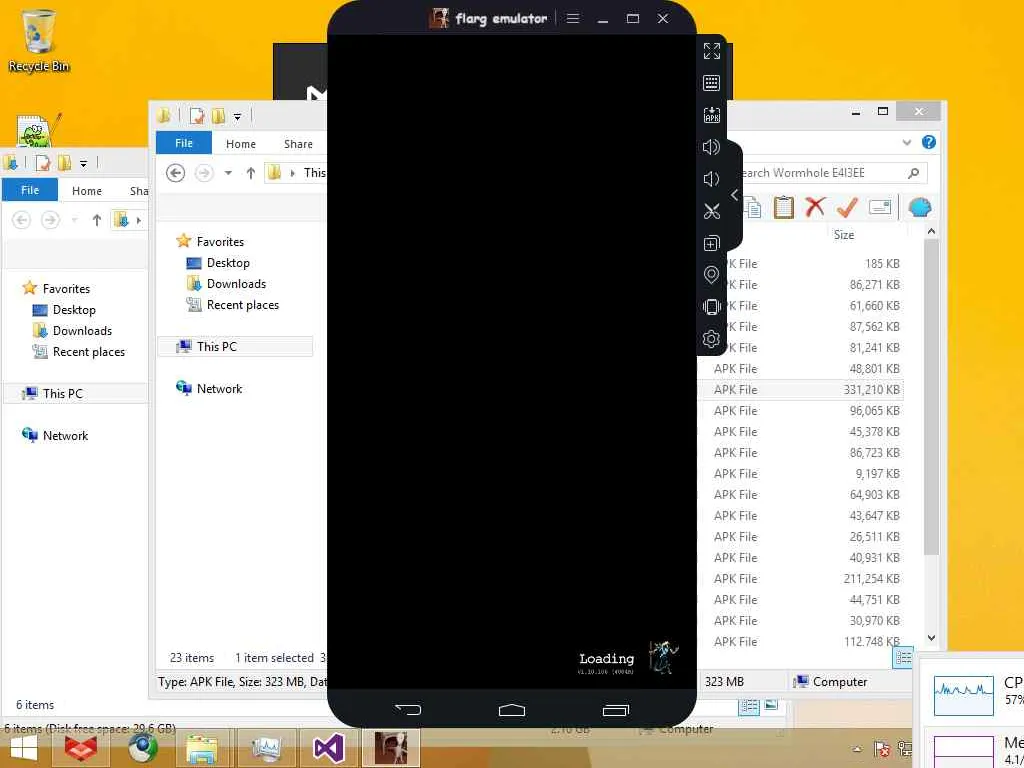Open emulator settings gear icon
The image size is (1024, 768).
711,339
